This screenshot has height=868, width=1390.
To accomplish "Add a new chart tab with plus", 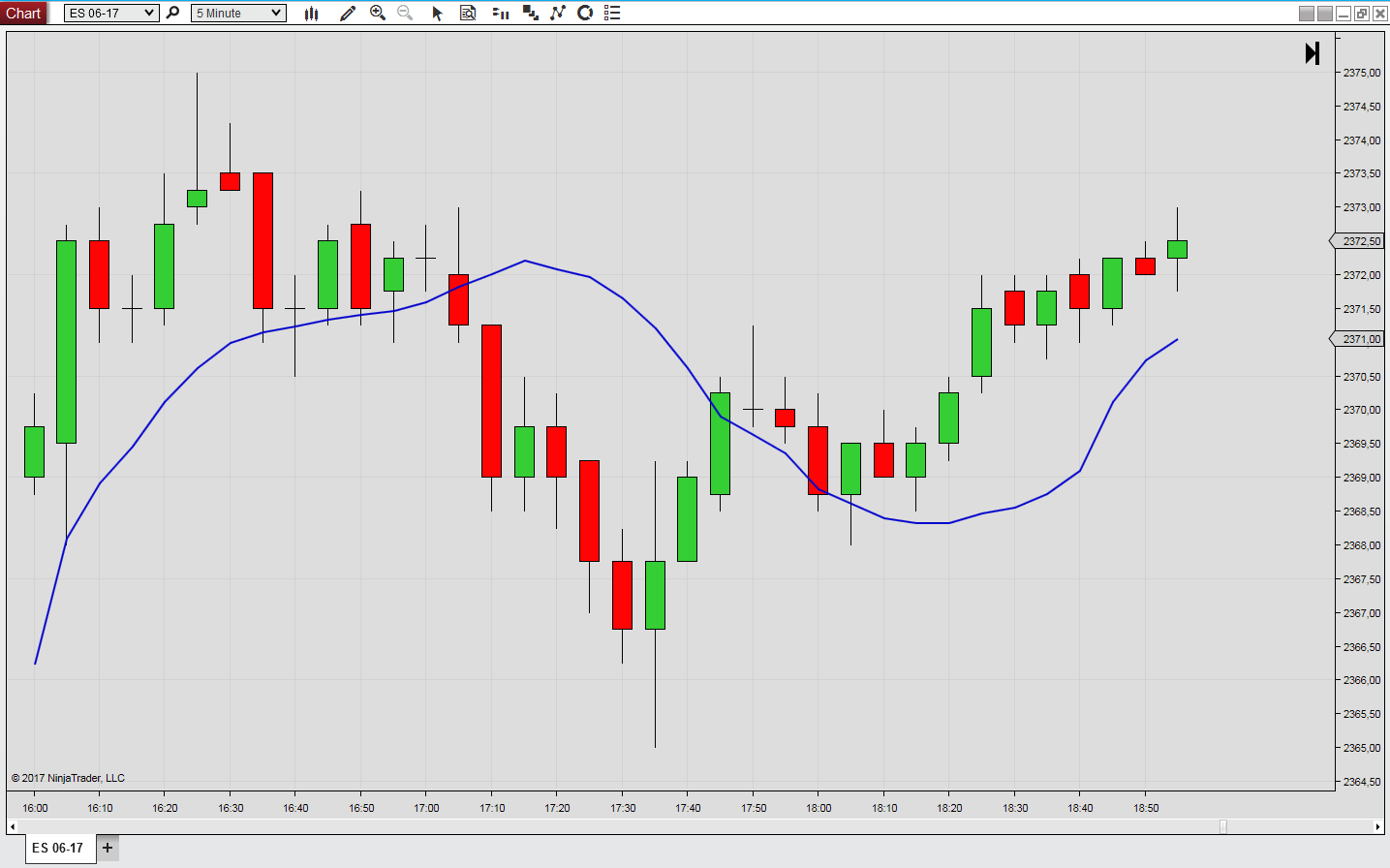I will (108, 848).
